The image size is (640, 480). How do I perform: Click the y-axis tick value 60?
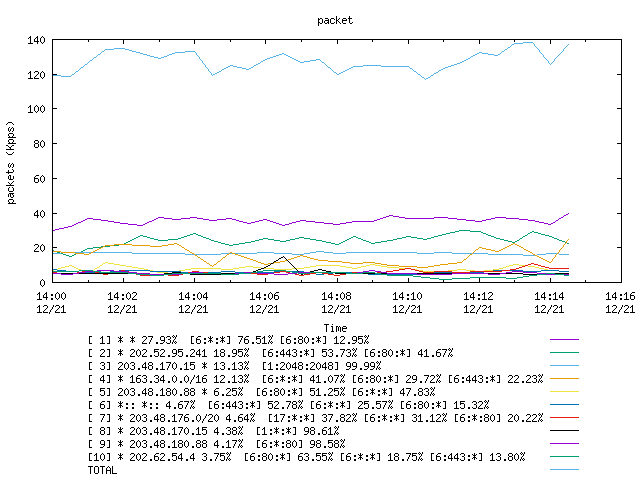click(40, 179)
